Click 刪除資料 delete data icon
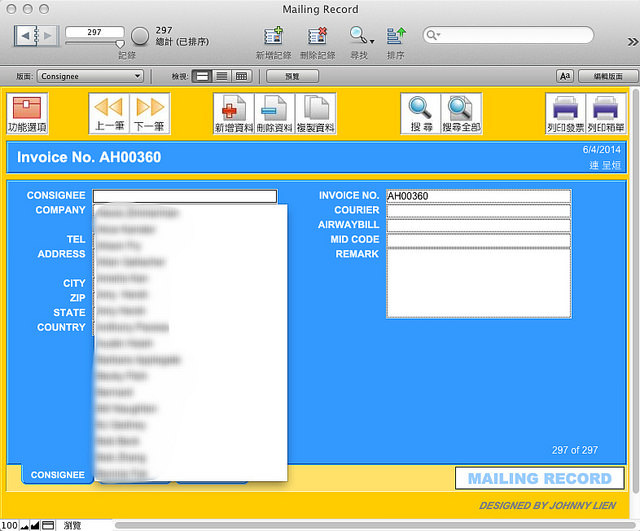640x531 pixels. tap(275, 113)
